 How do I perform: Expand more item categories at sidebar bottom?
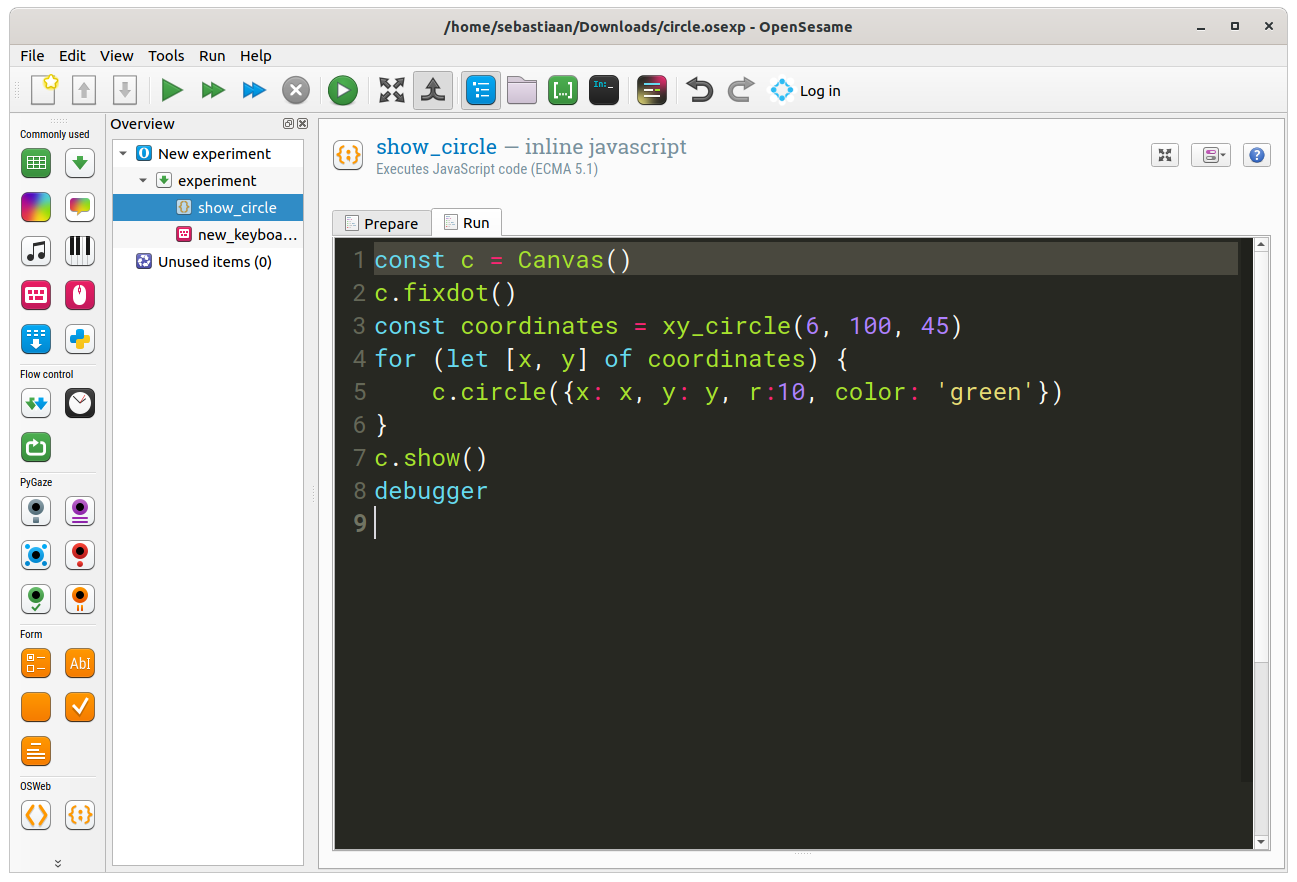point(57,861)
